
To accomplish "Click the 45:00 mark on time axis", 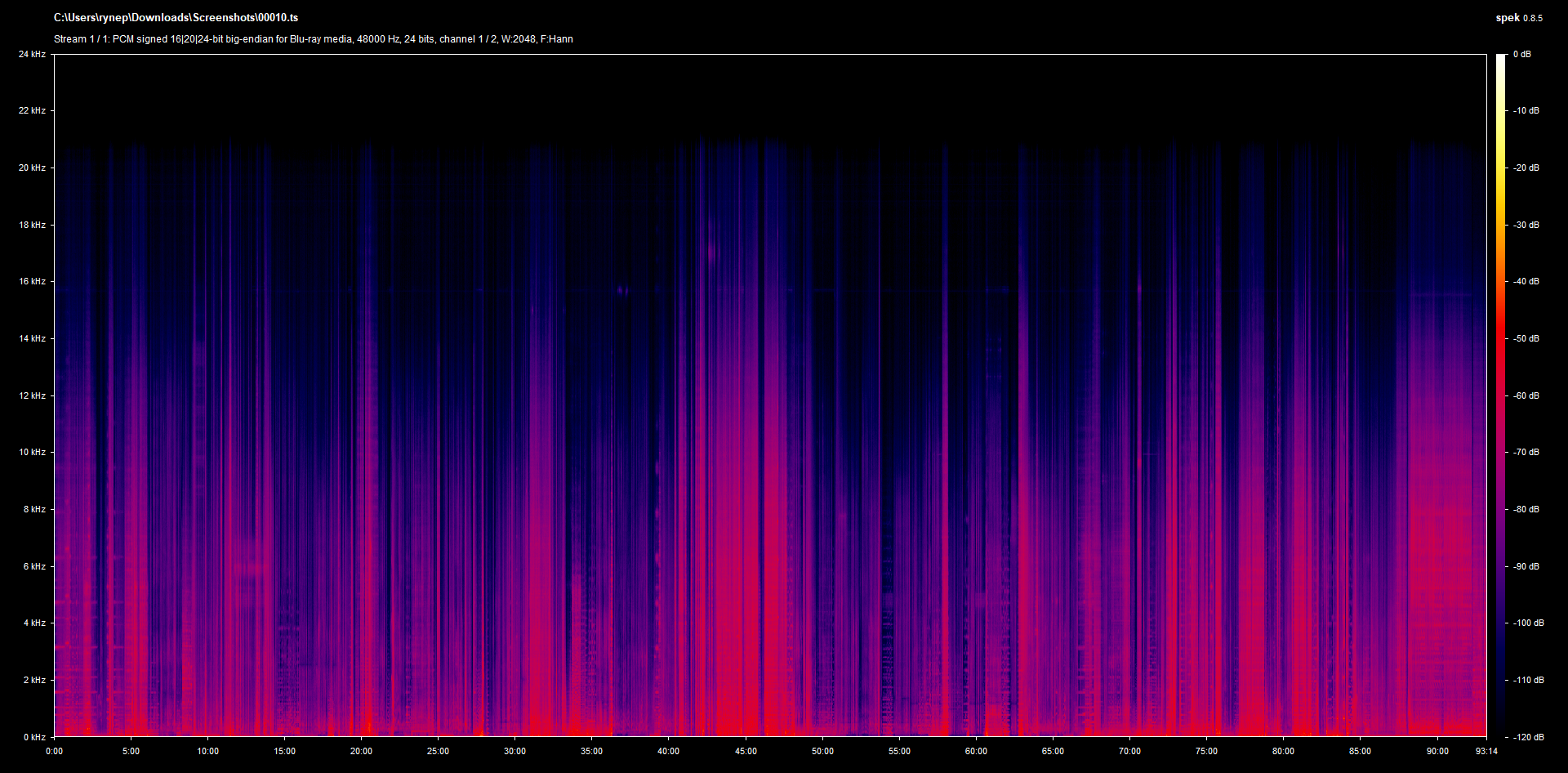I will click(745, 751).
